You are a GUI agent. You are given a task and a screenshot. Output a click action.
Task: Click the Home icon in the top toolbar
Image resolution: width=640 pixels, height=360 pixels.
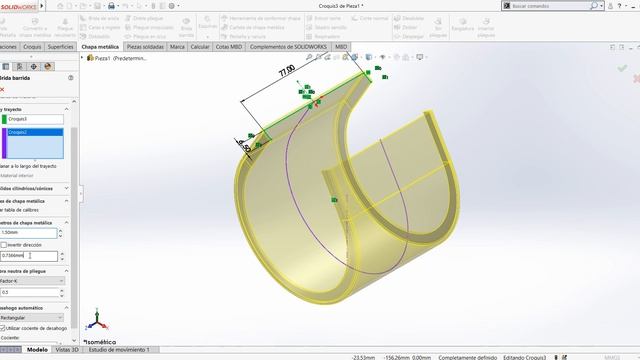pos(60,6)
